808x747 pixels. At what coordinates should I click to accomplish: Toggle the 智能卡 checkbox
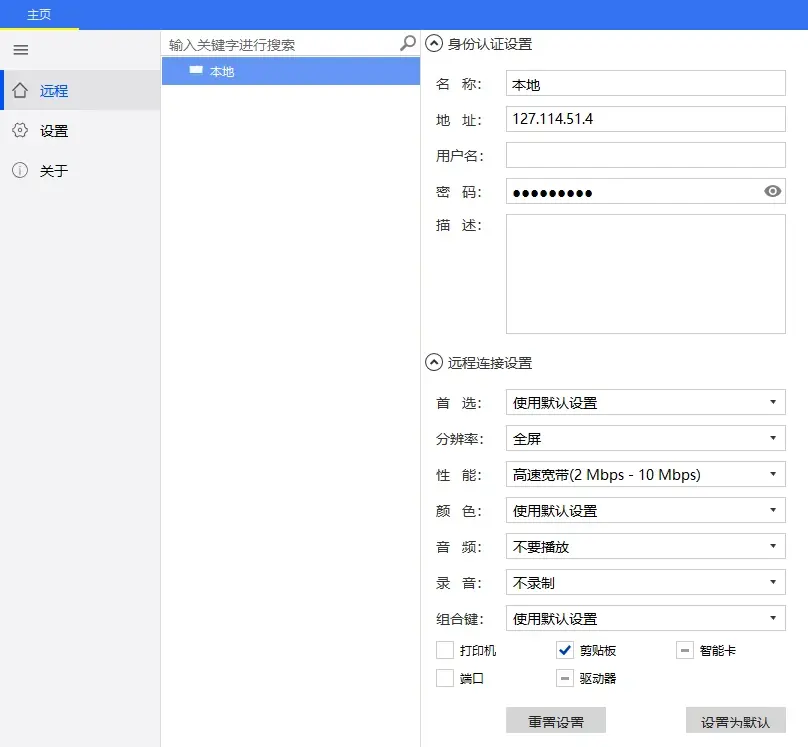coord(685,650)
